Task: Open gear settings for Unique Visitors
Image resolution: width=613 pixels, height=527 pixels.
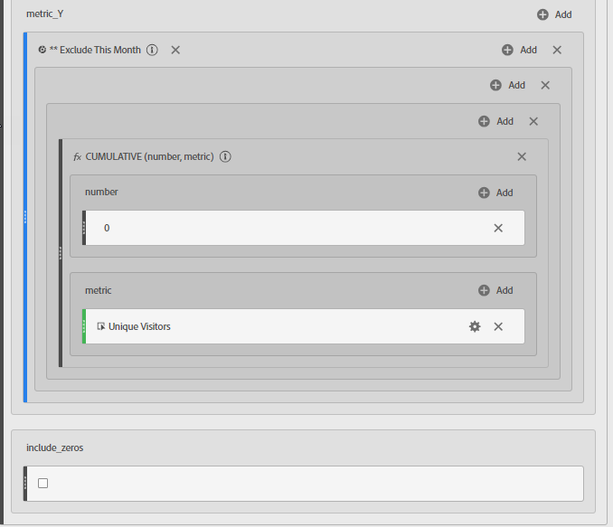Action: [475, 326]
